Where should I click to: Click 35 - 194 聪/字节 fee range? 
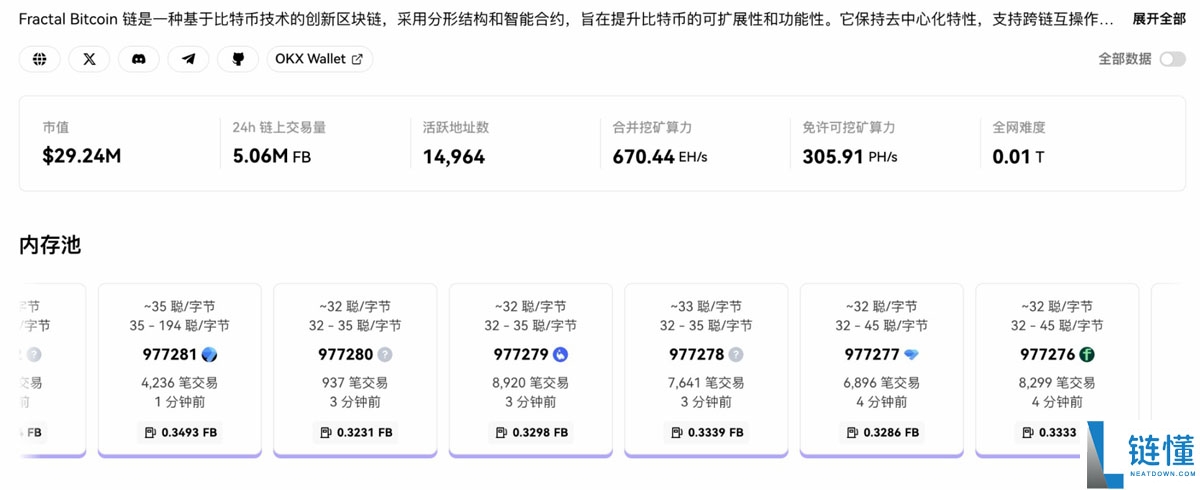point(180,326)
